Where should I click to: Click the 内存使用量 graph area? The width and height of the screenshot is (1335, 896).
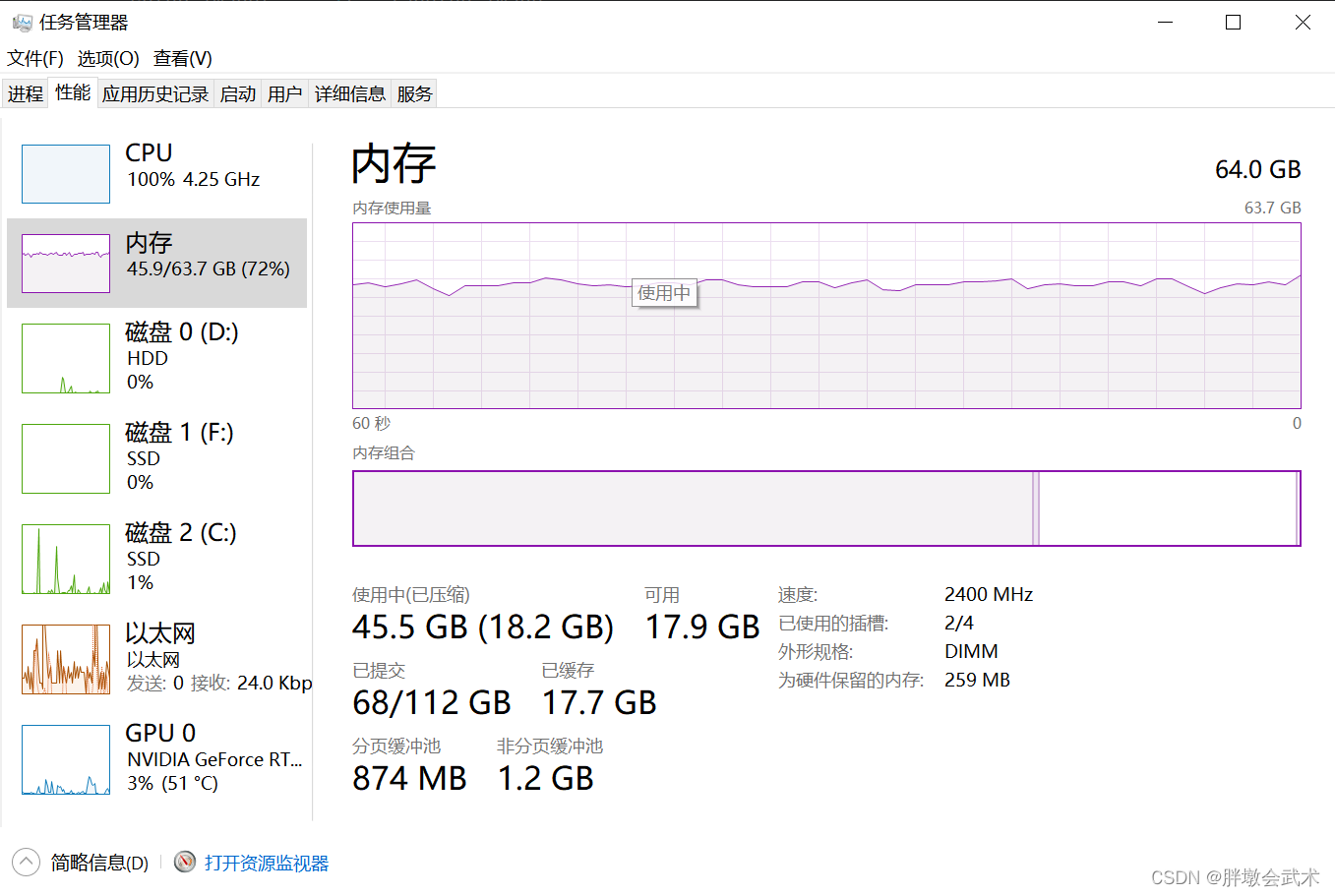826,316
